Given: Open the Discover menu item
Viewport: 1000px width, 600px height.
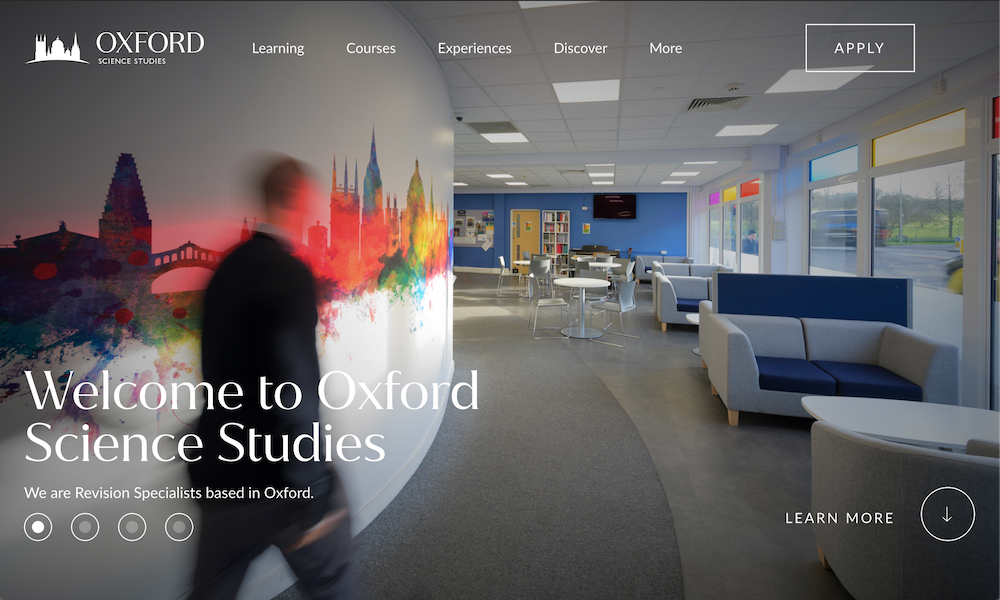Looking at the screenshot, I should 580,48.
